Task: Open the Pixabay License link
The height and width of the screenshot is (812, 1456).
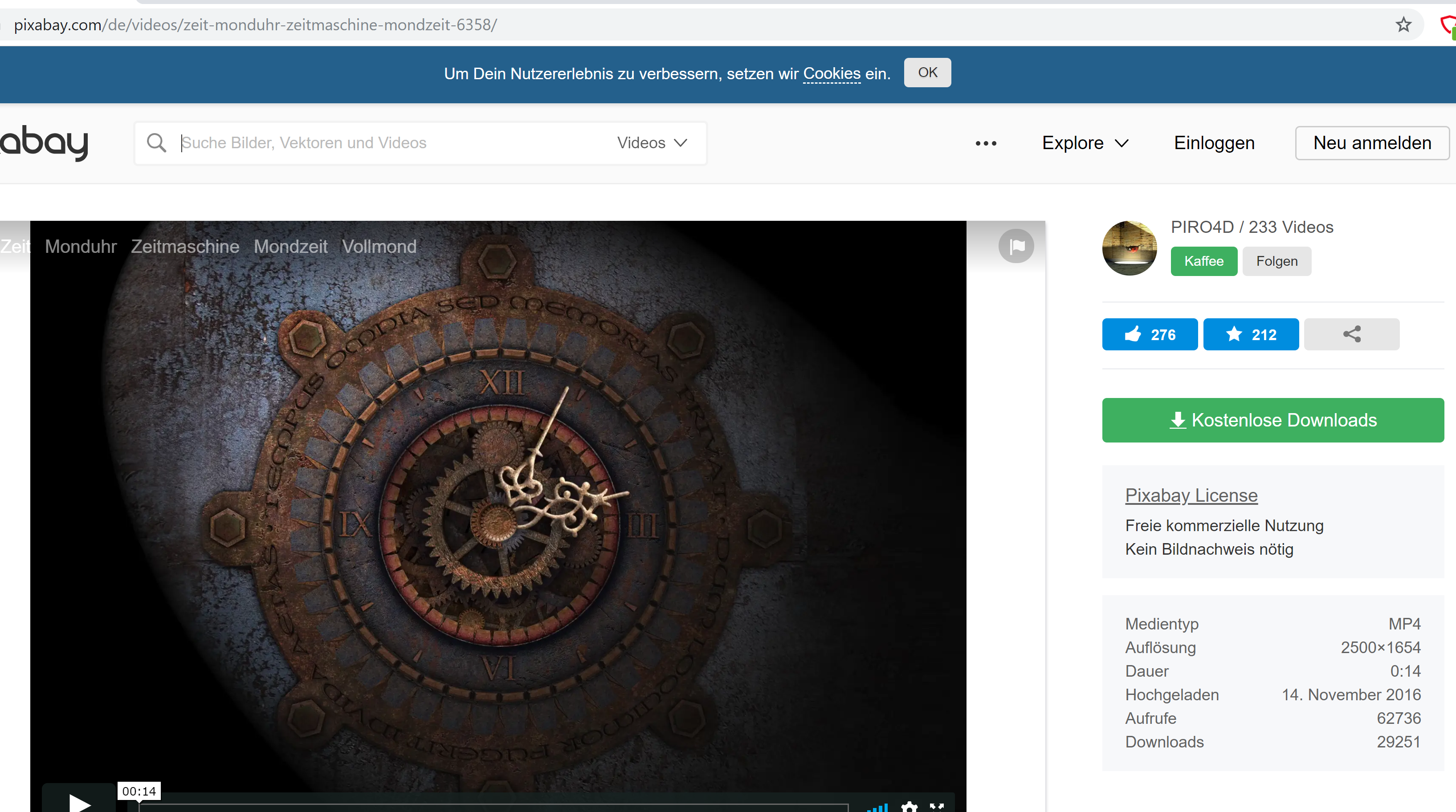Action: pos(1191,495)
